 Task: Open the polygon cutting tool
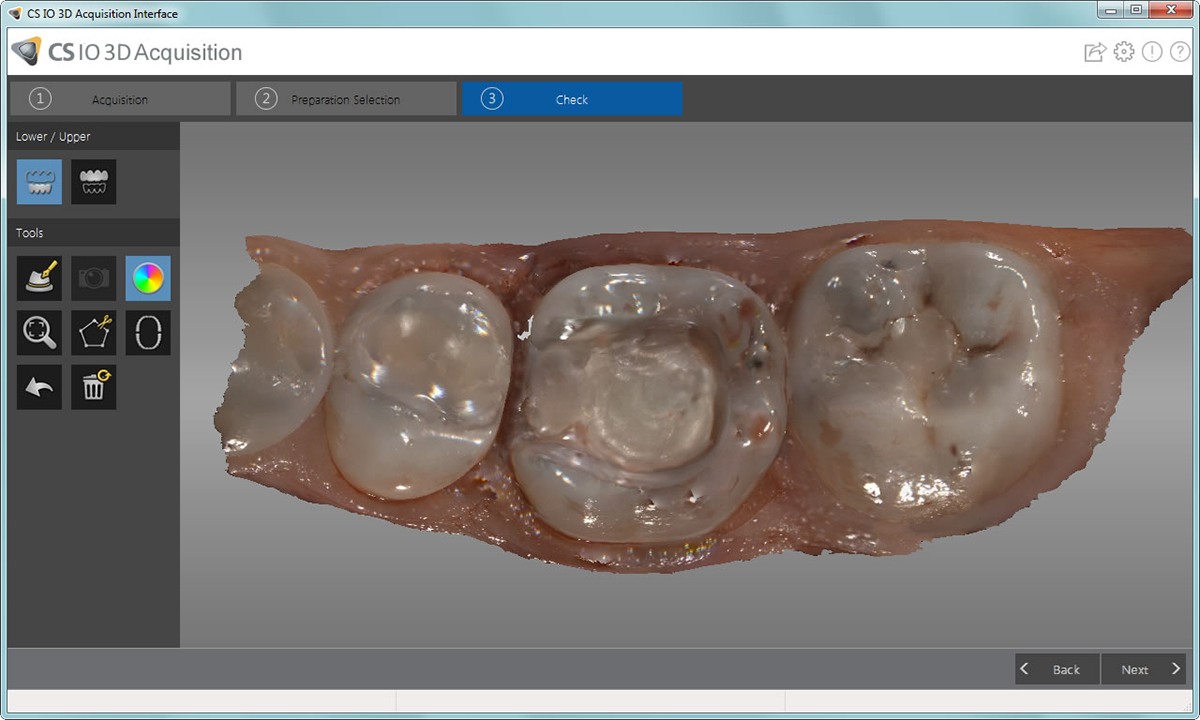93,332
